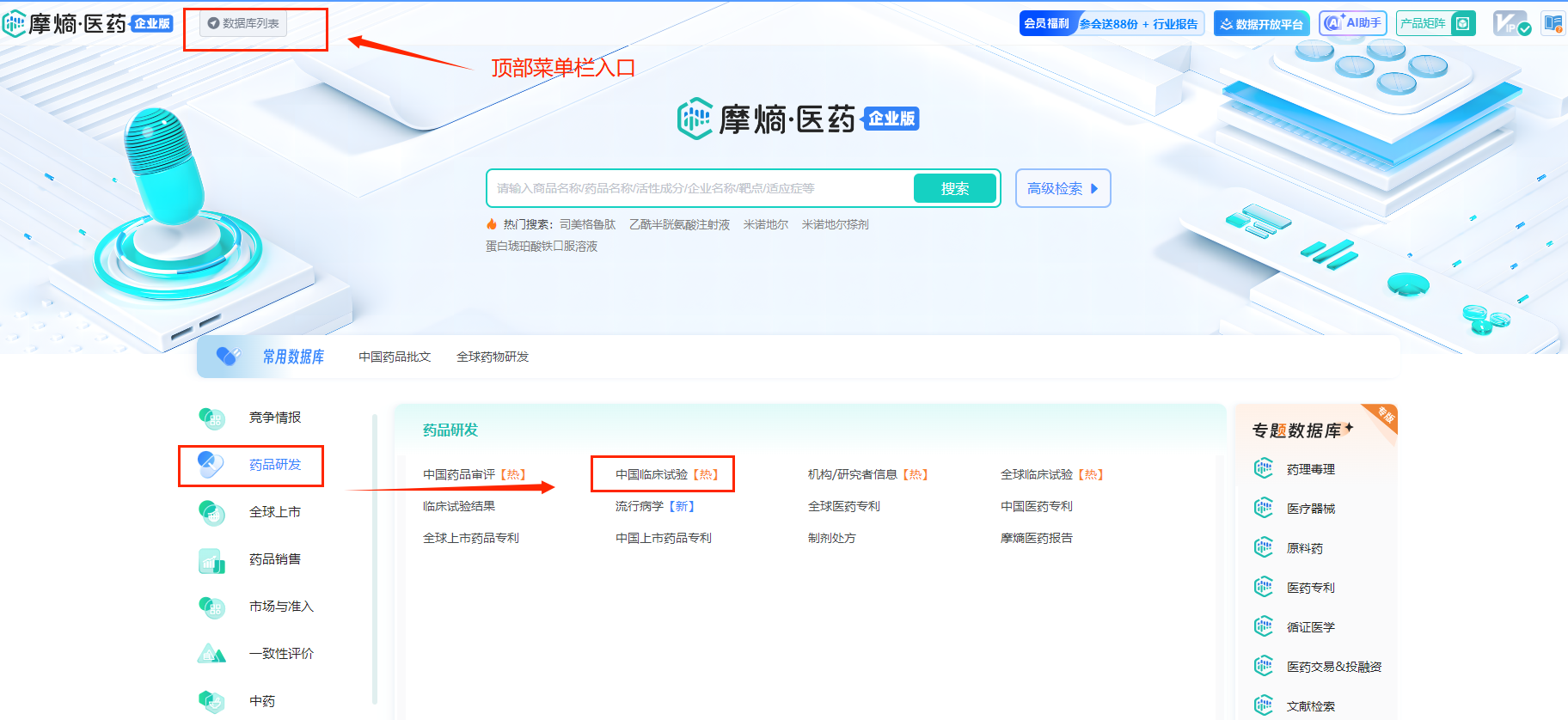Search the hot term 米诺地尔搽剂
Viewport: 1568px width, 720px height.
pos(835,224)
